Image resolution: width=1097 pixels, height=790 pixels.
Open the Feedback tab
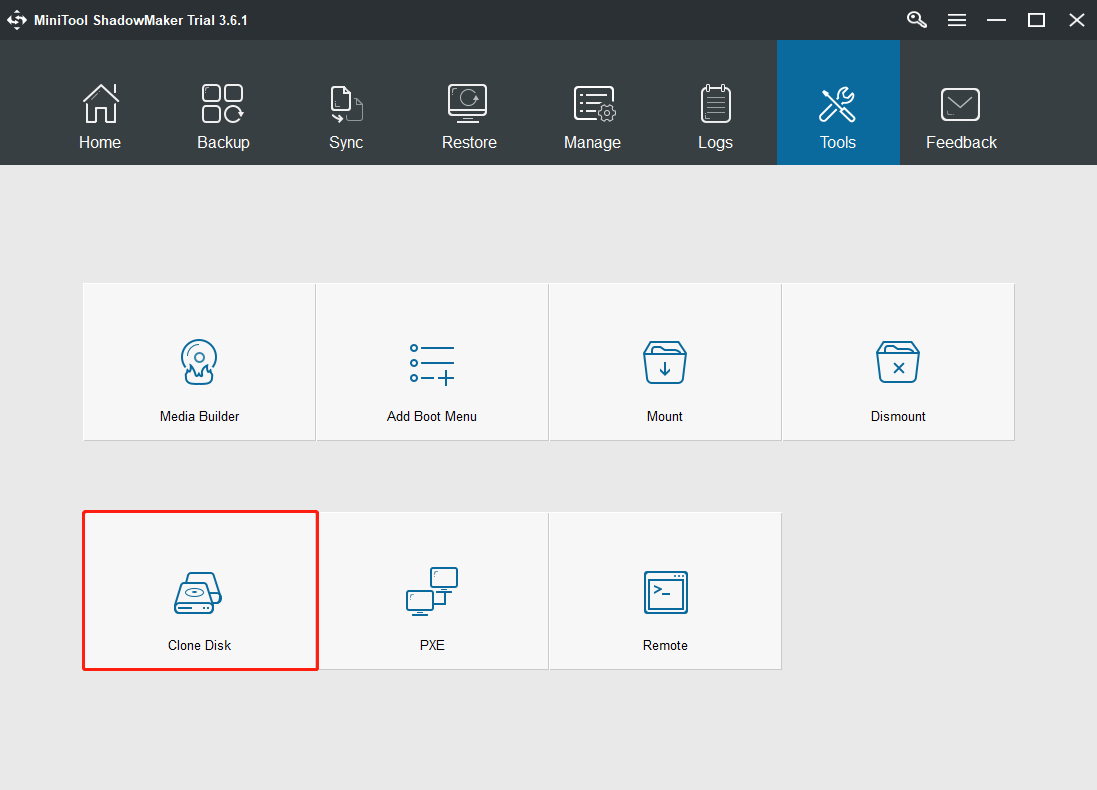point(961,103)
